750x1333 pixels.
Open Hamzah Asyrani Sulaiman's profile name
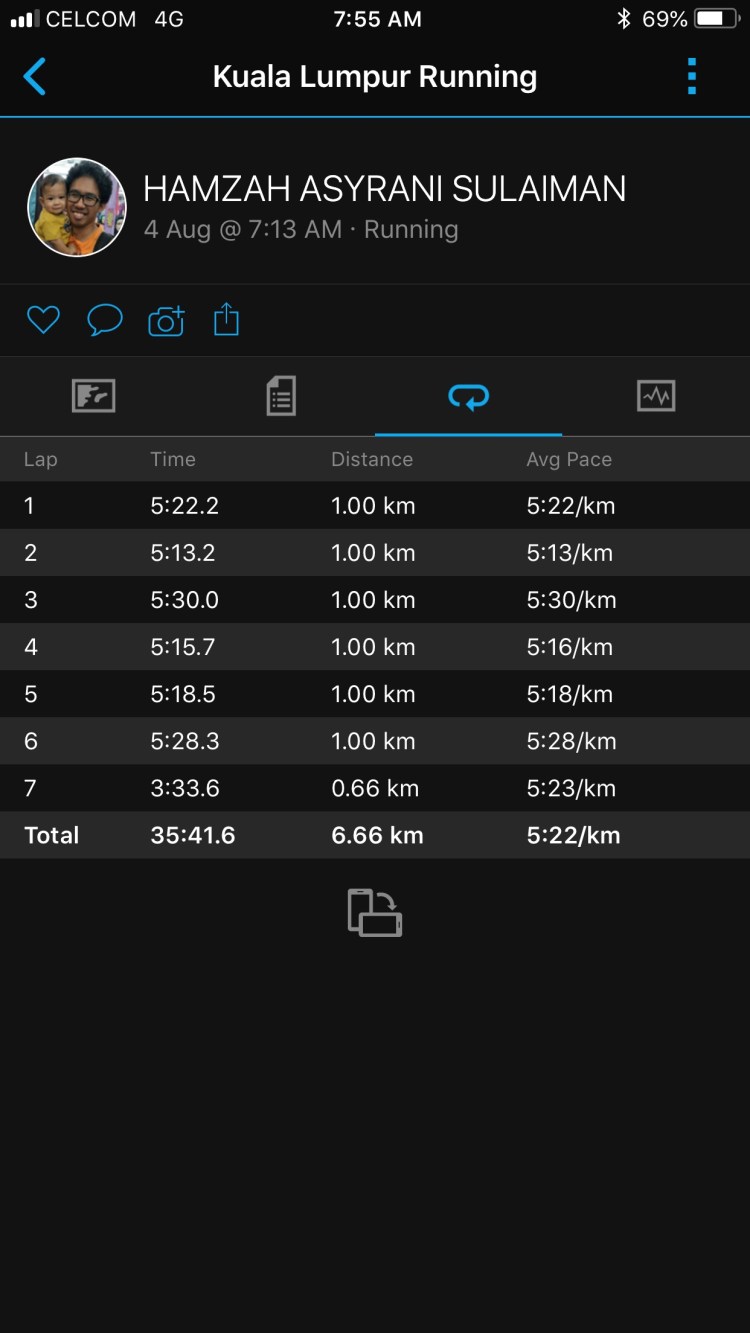coord(384,189)
